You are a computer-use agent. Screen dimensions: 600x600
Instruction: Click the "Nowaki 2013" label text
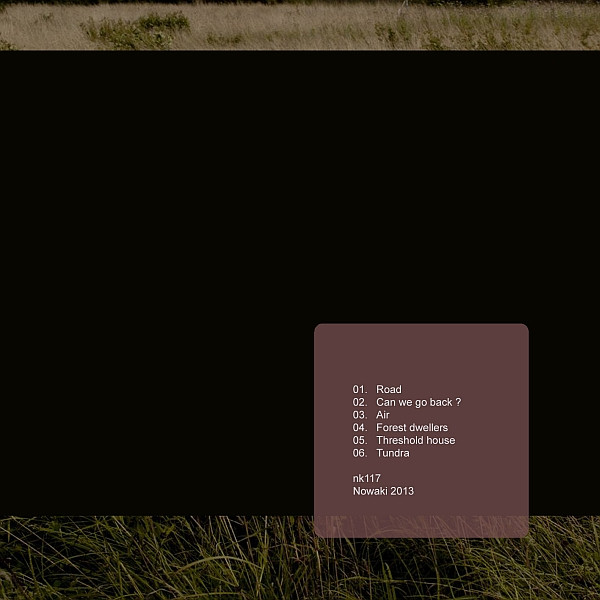(x=383, y=492)
